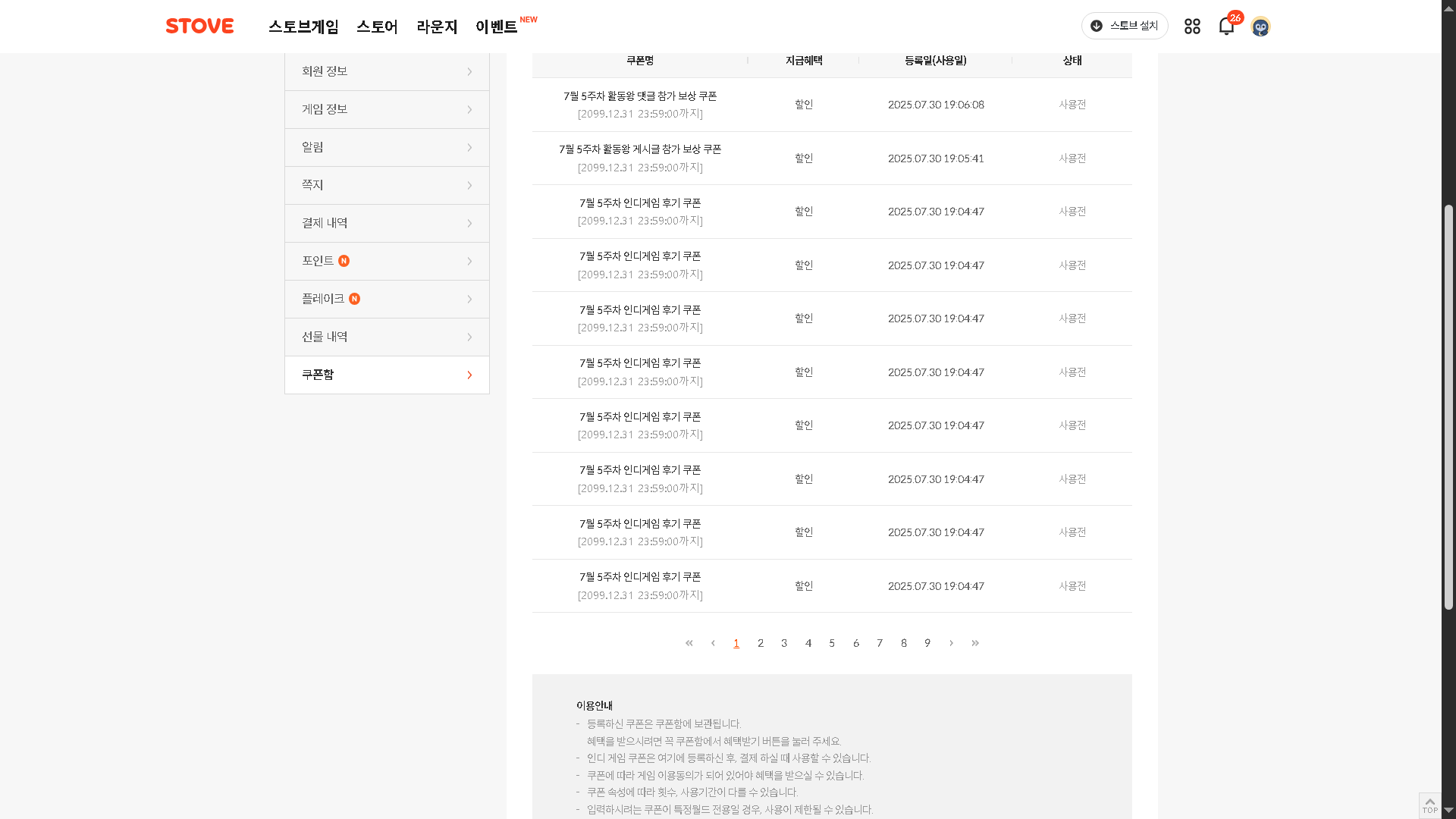
Task: Click coupon 7월 5주차 활동왕 게시글 참가 보상 쿠폰
Action: (640, 149)
